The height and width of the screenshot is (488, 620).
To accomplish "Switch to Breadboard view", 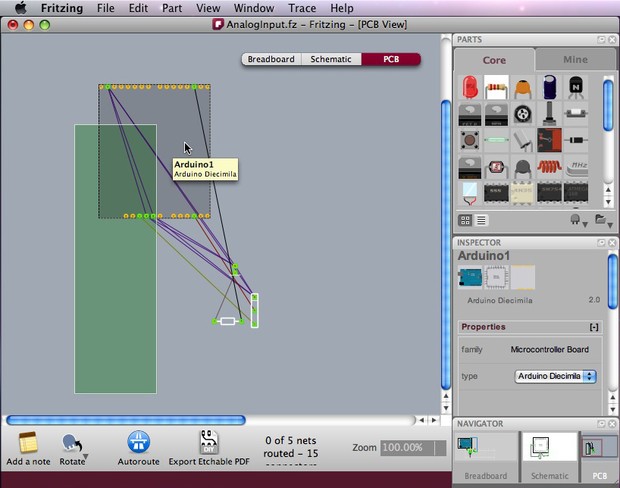I will (x=271, y=59).
